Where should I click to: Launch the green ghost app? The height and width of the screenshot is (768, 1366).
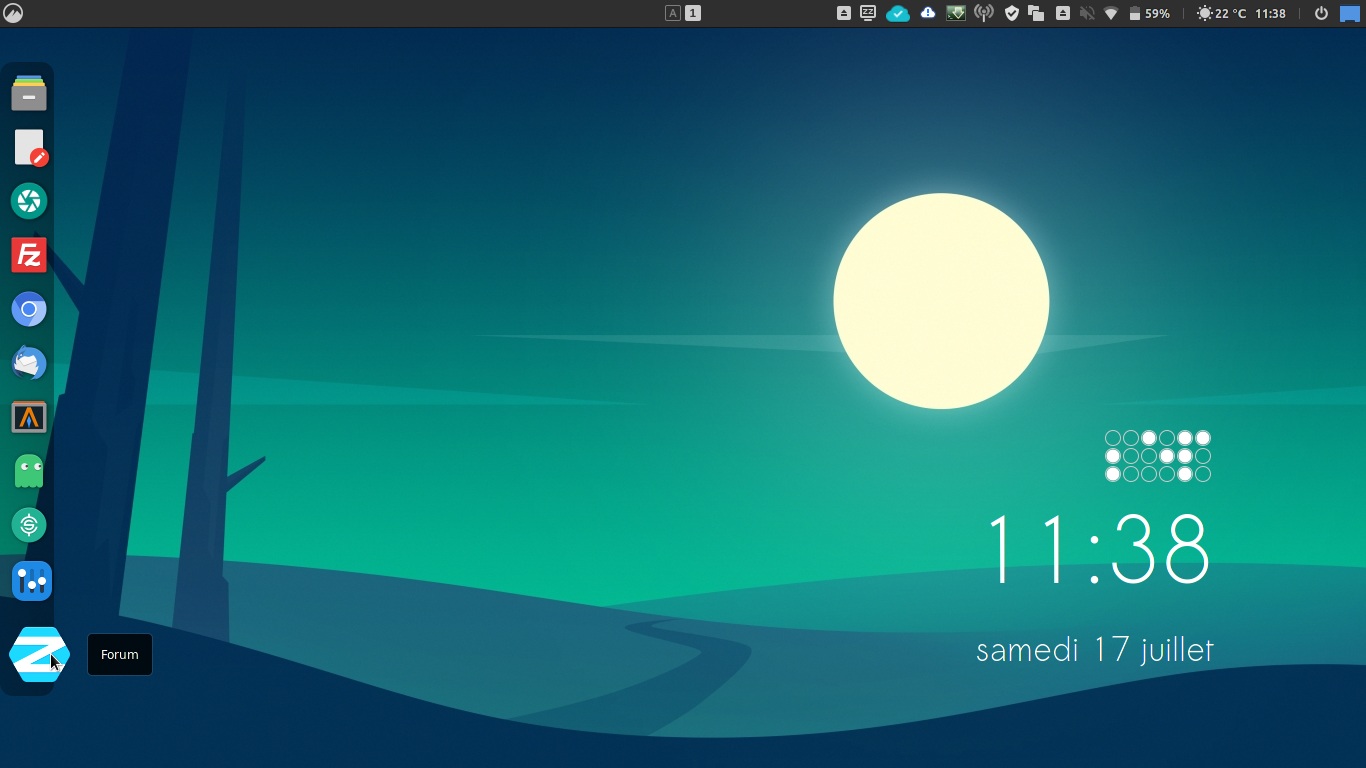29,471
